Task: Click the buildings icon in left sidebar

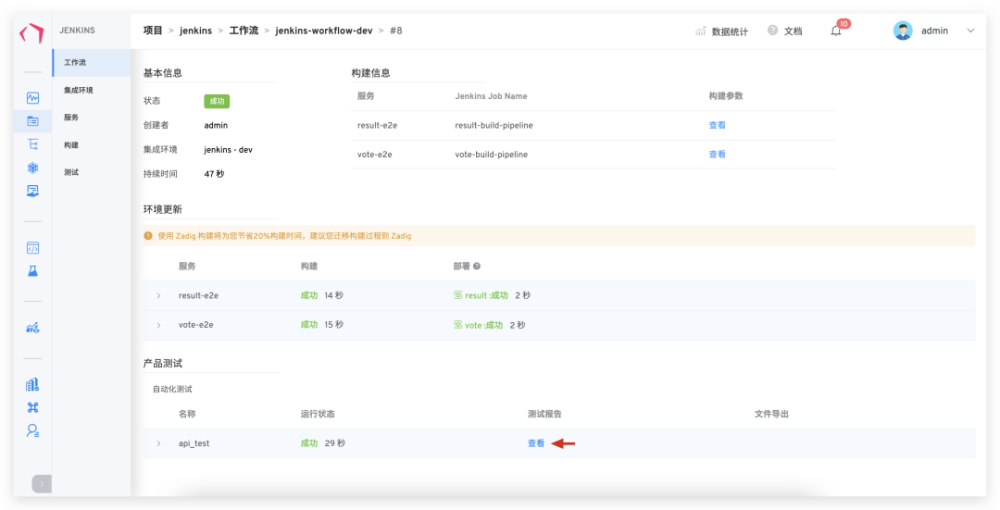Action: coord(33,384)
